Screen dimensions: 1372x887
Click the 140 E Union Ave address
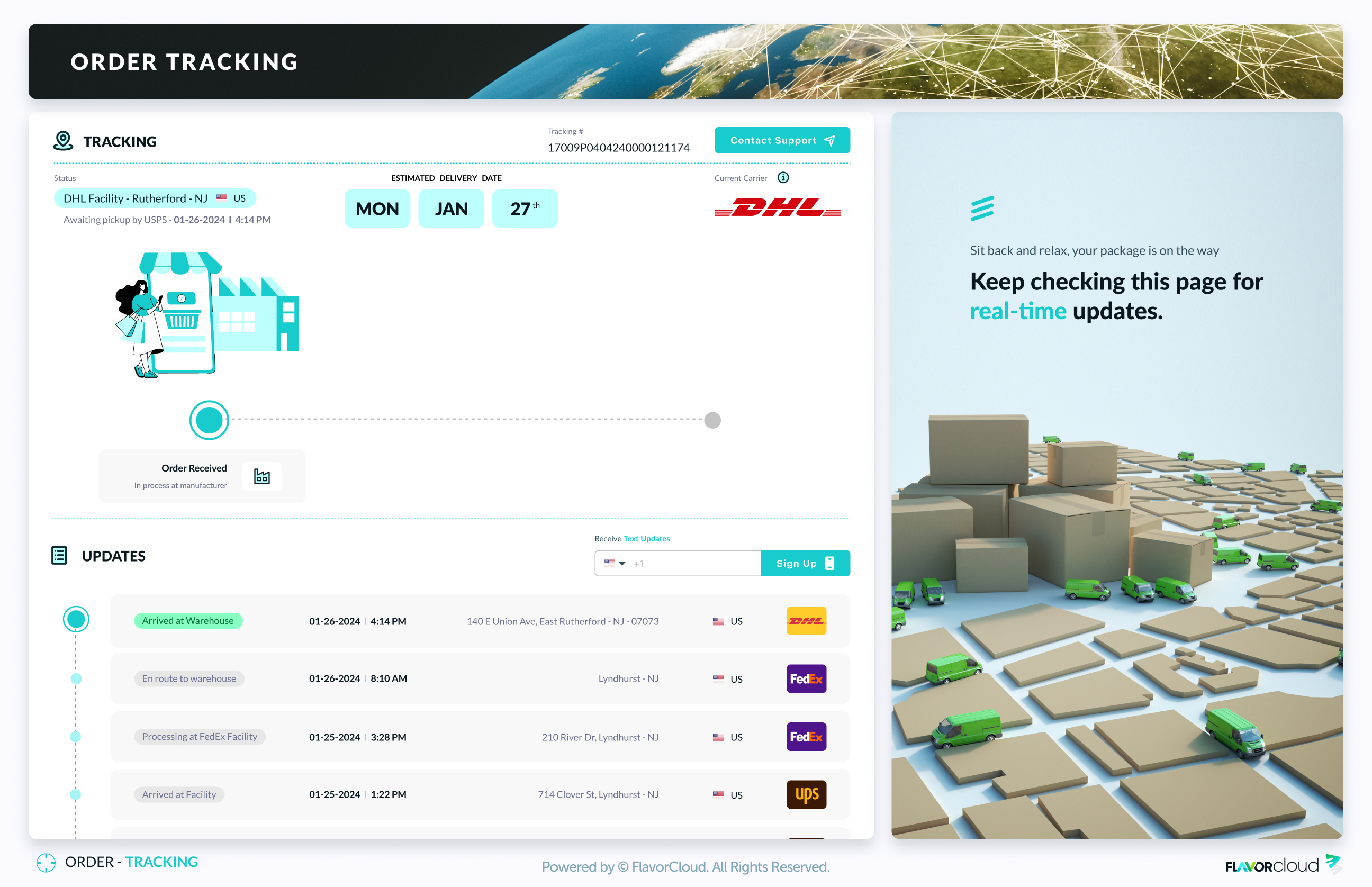coord(562,621)
